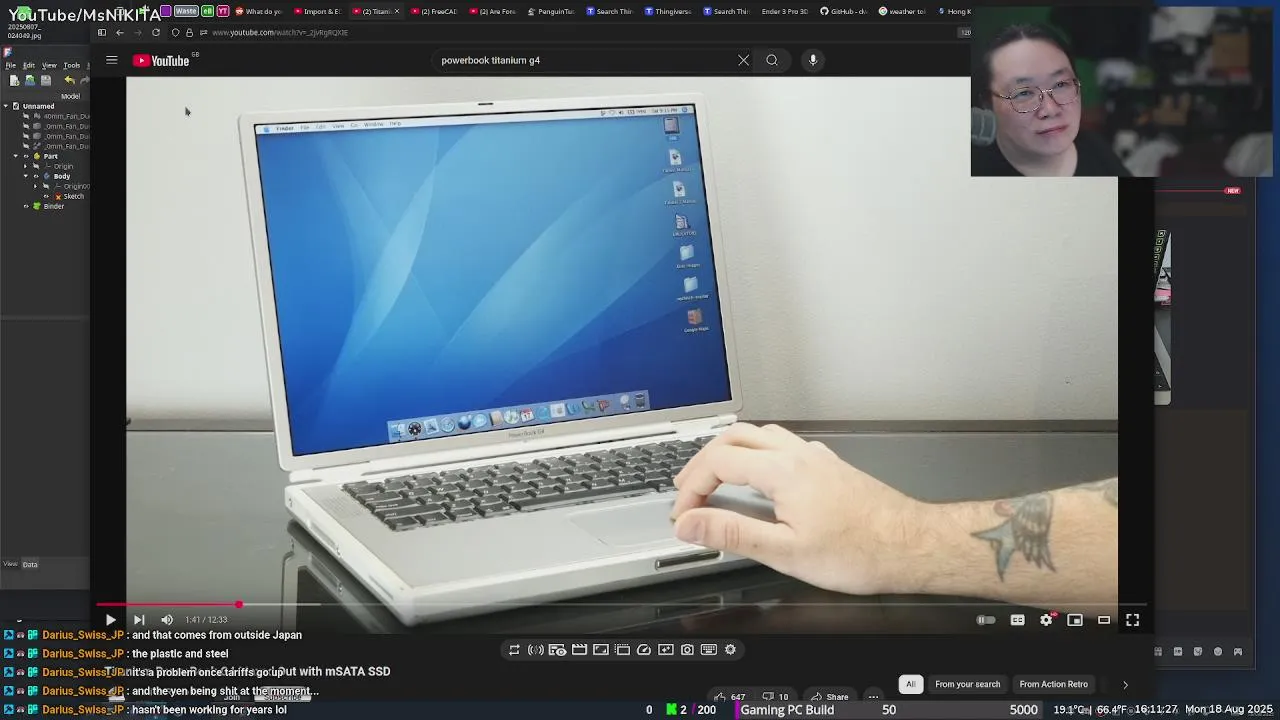Toggle the browser sidebar panel icon

101,32
